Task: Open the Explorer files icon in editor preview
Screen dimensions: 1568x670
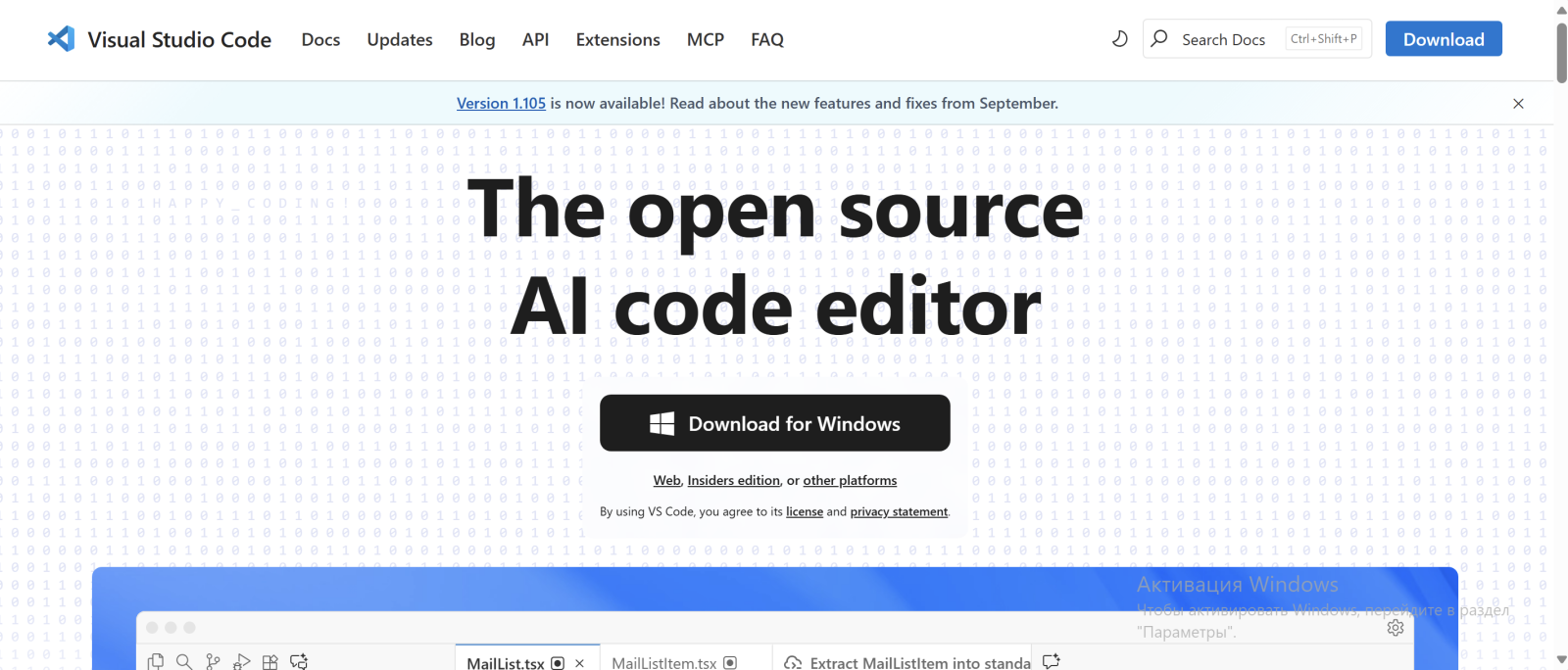Action: [x=155, y=662]
